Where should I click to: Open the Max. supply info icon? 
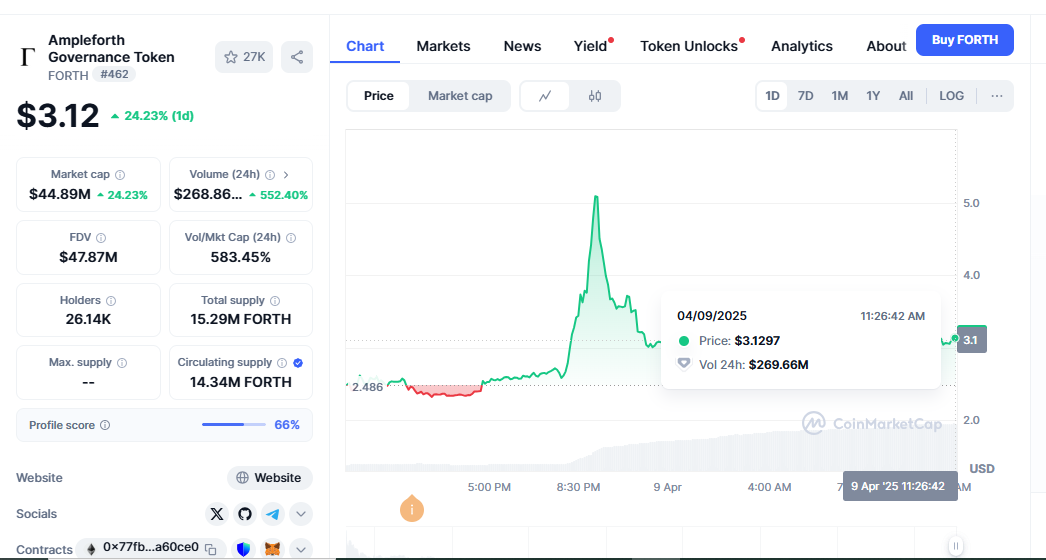click(x=122, y=363)
